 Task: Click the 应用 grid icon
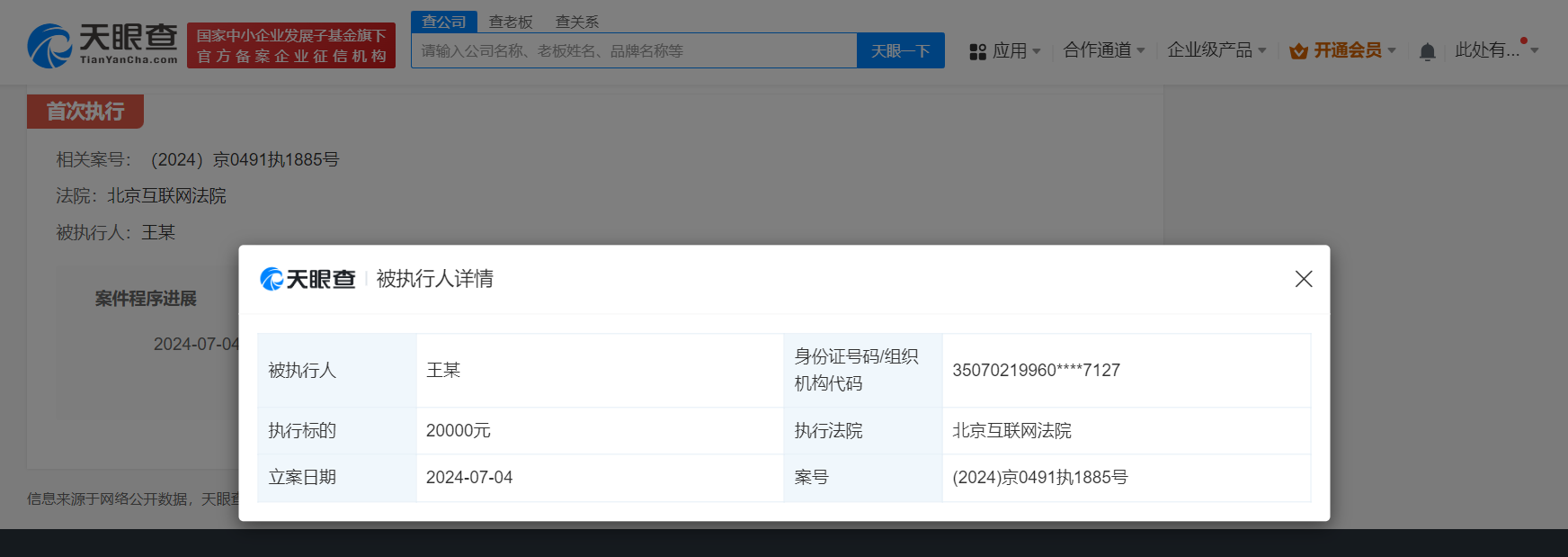(977, 51)
